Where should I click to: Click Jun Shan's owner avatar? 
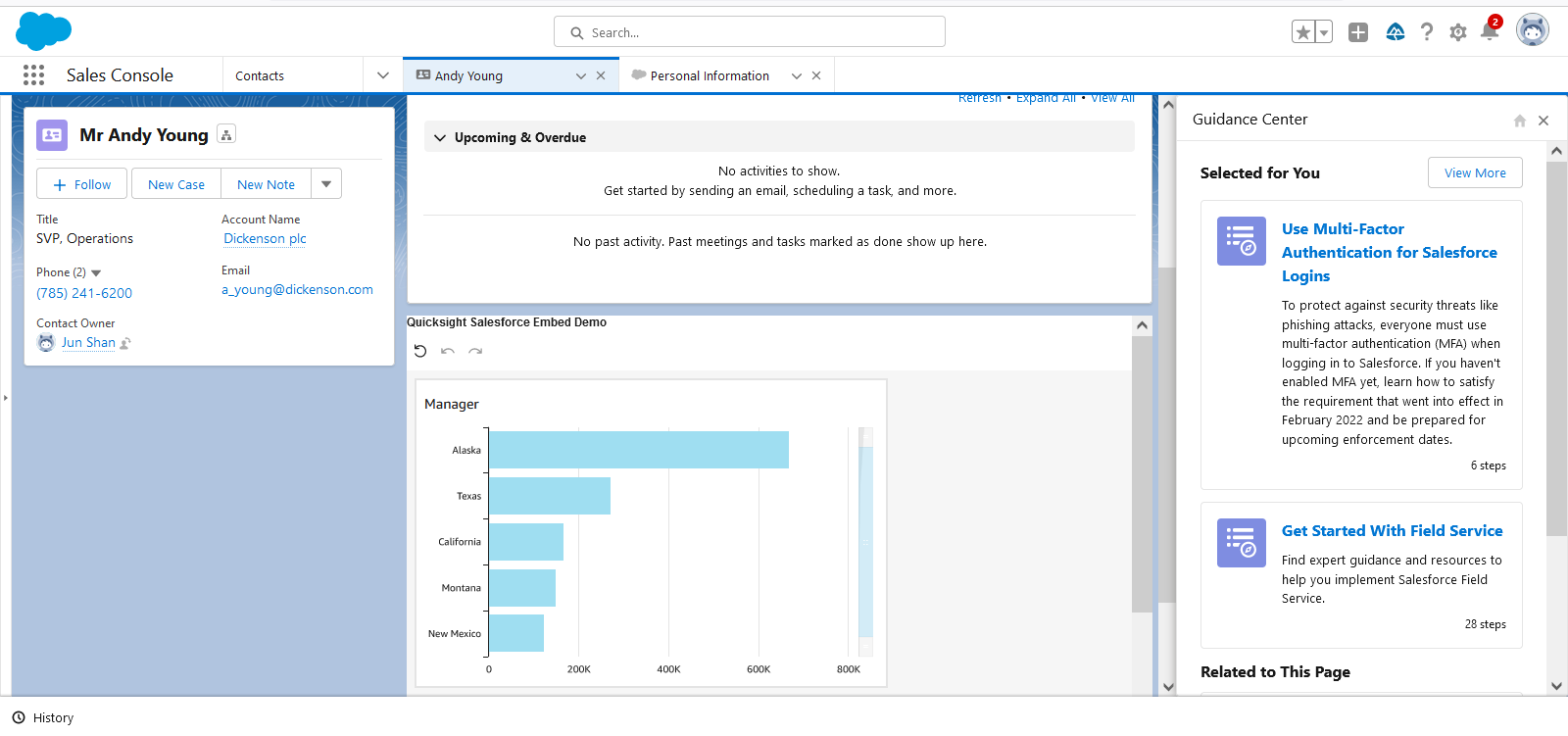[x=46, y=343]
